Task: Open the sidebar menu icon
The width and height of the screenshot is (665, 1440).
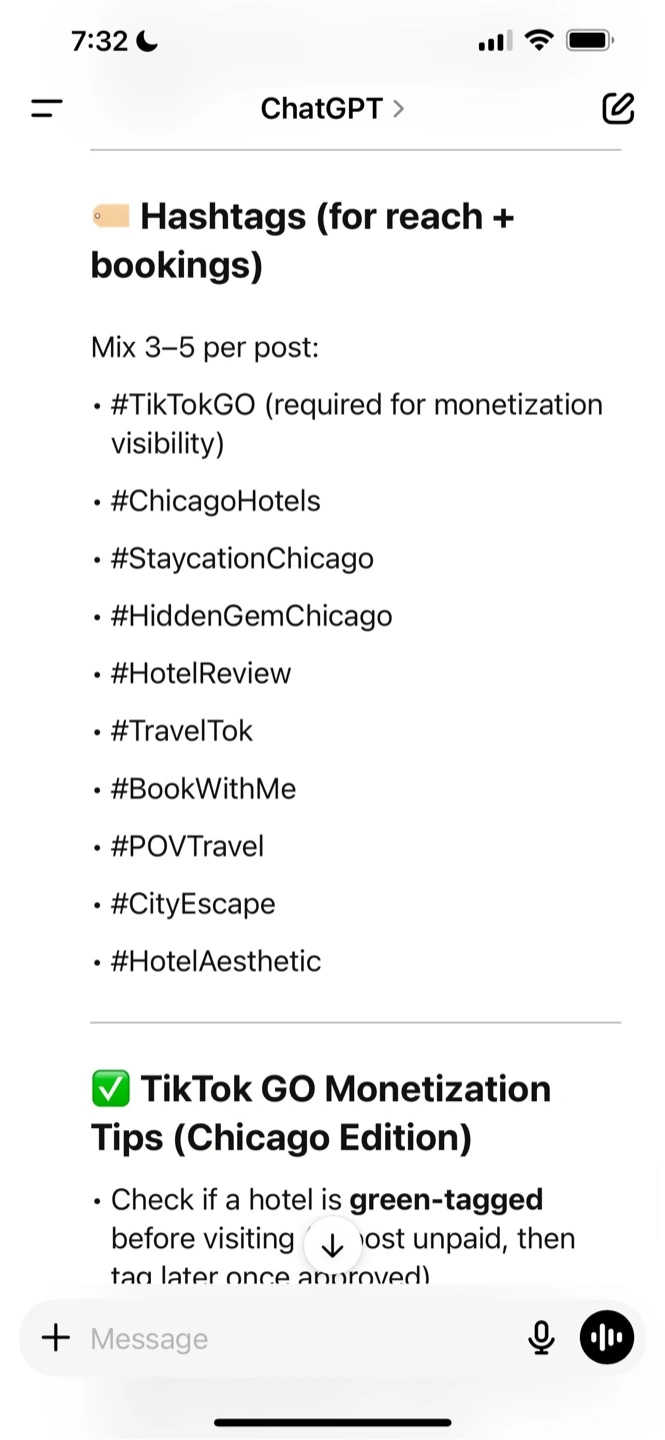Action: pyautogui.click(x=47, y=108)
